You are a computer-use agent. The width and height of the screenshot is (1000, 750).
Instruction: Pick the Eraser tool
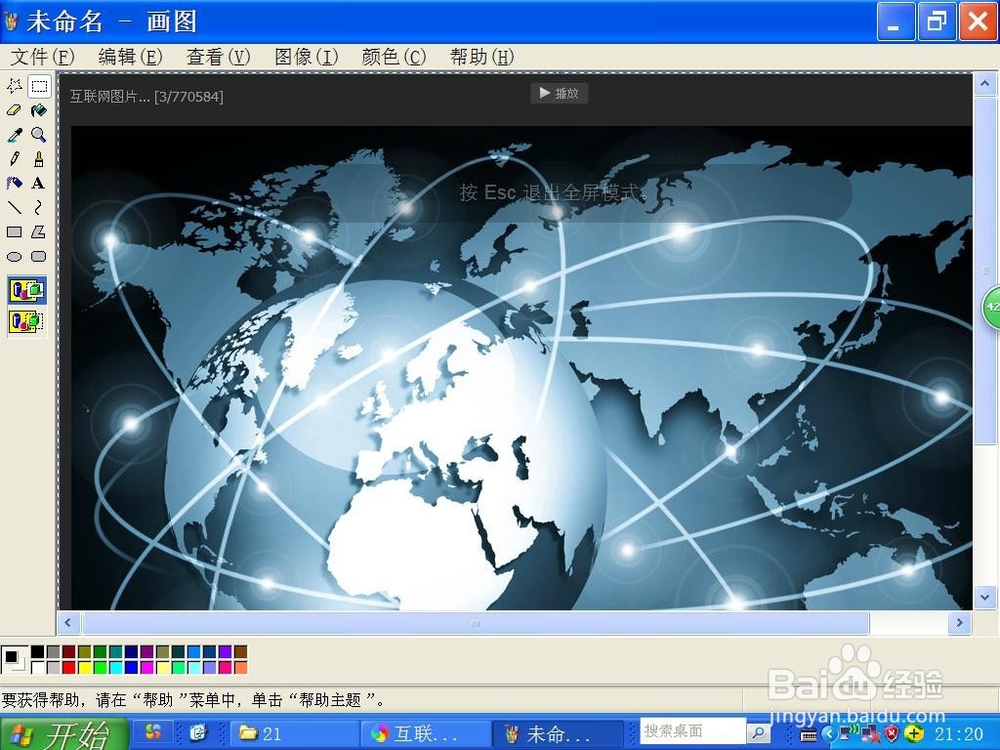coord(14,110)
